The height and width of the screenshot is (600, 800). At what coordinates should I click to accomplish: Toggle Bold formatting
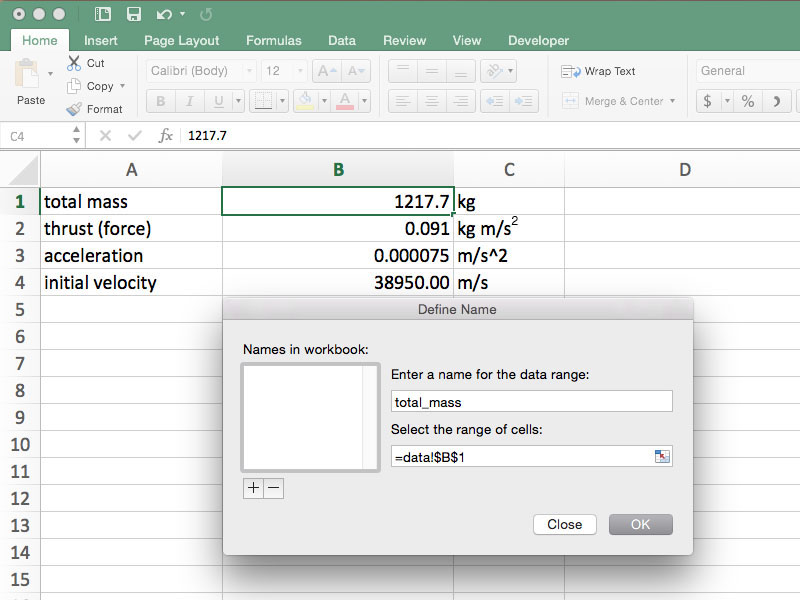pyautogui.click(x=160, y=101)
